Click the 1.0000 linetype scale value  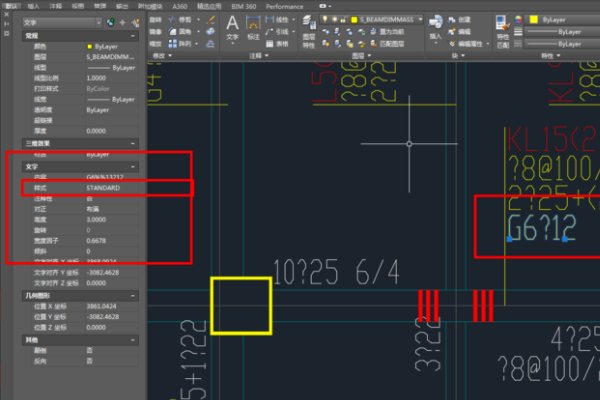click(x=96, y=78)
